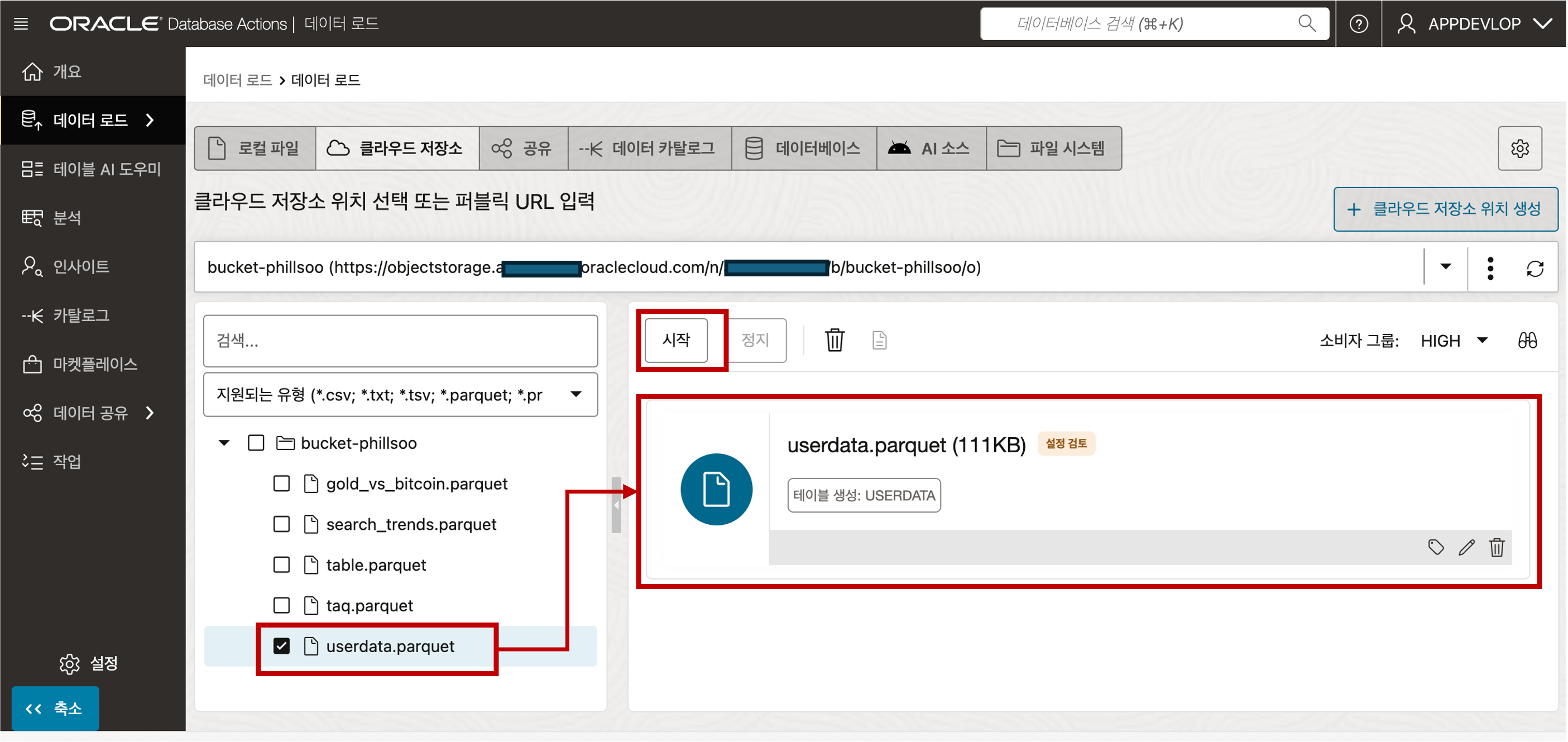The image size is (1568, 742).
Task: Check gold_vs_bitcoin.parquet checkbox
Action: [281, 484]
